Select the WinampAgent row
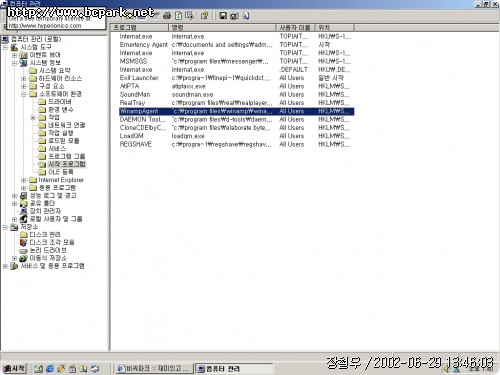The image size is (500, 375). click(x=236, y=111)
